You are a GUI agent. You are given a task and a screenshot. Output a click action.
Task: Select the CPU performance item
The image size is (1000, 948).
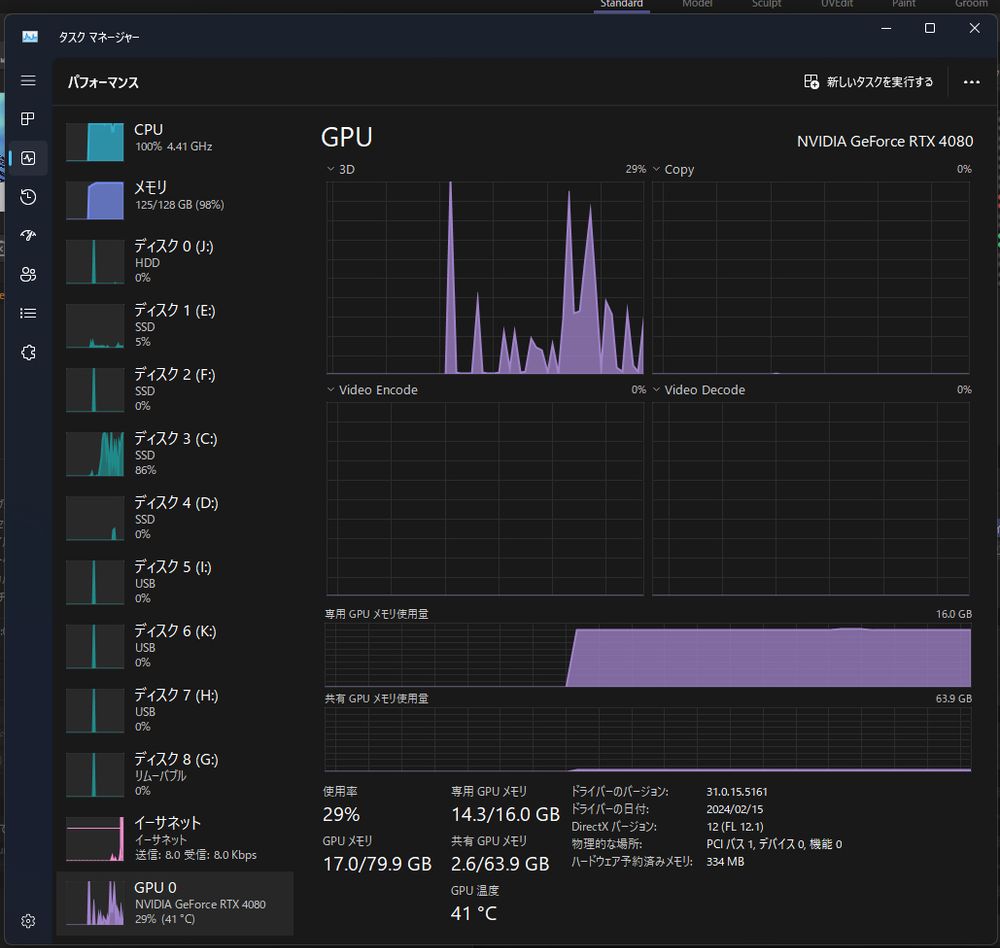tap(175, 142)
